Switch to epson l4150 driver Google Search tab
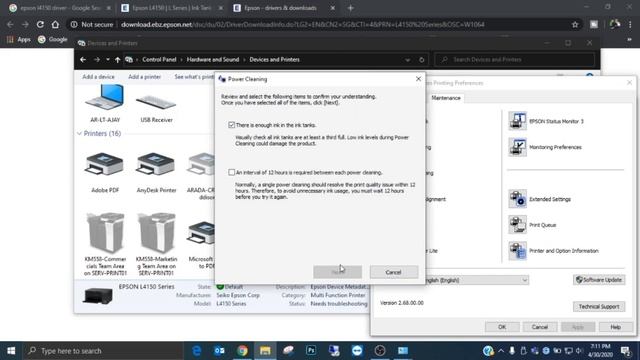The width and height of the screenshot is (640, 360). tap(60, 8)
